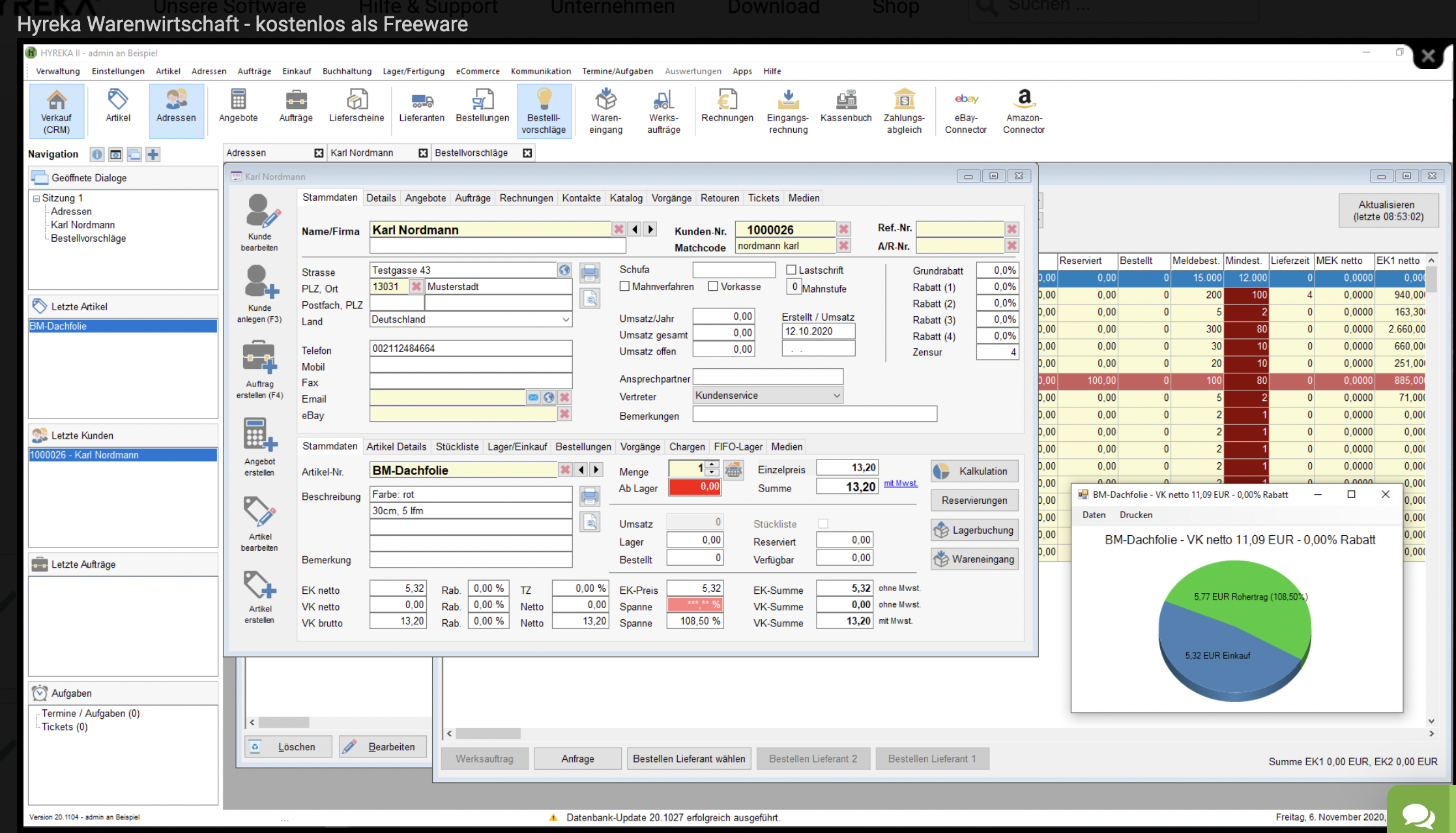This screenshot has height=833, width=1456.
Task: Open the Verkauf (CRM) module
Action: point(57,111)
